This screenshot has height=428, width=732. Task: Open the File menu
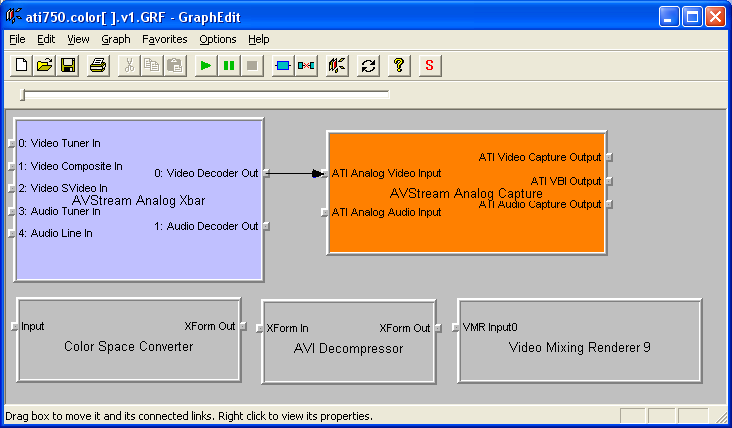coord(17,39)
